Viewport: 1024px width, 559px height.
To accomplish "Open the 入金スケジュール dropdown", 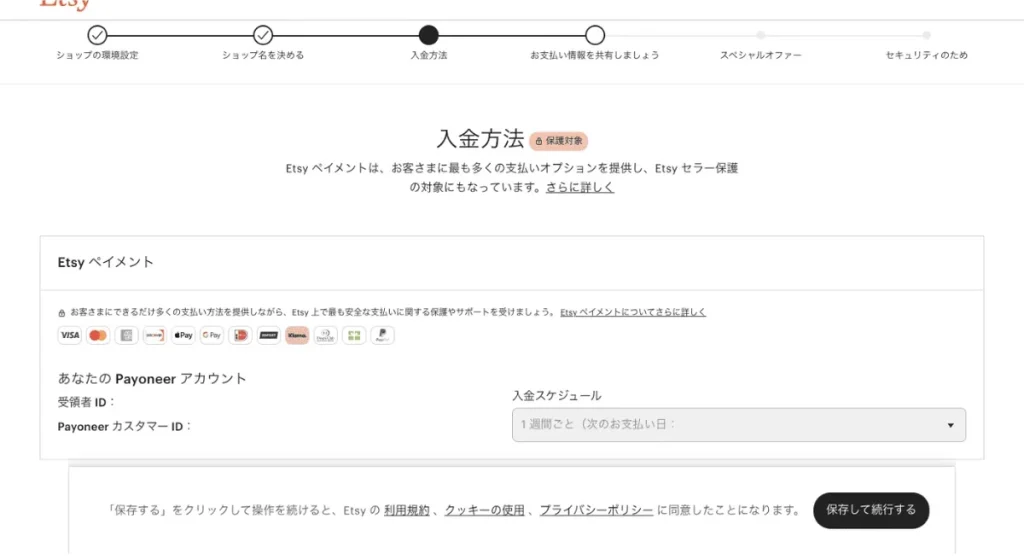I will tap(739, 424).
